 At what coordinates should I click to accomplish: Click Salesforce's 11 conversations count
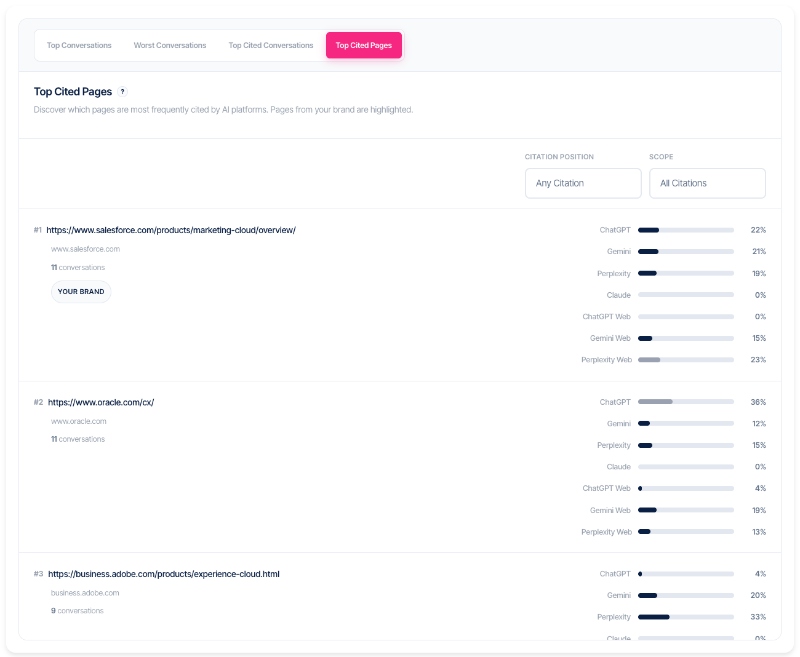point(78,267)
